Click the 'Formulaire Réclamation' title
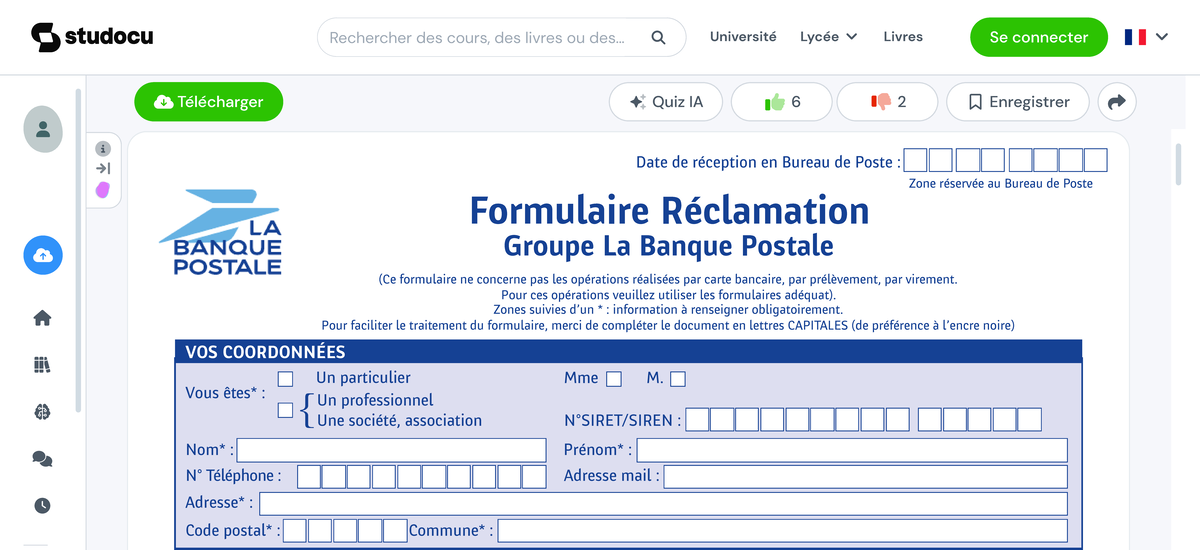The image size is (1200, 550). coord(669,211)
